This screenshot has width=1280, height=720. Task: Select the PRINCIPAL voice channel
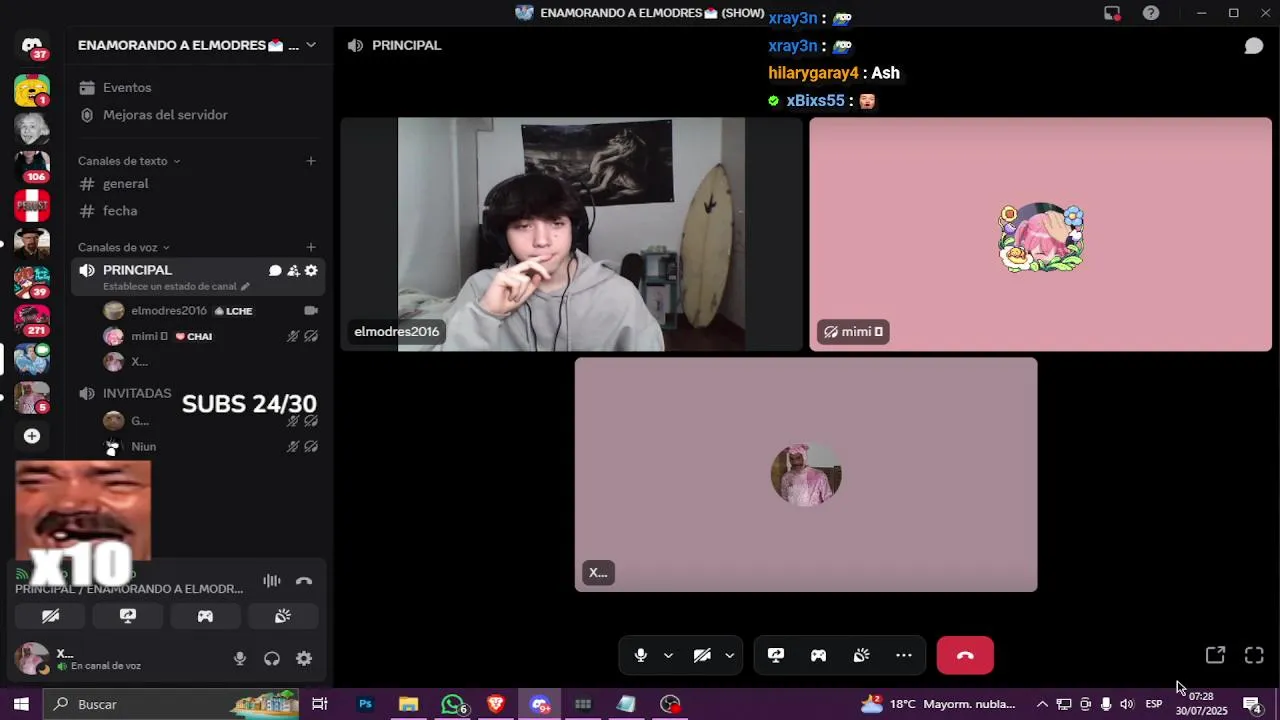137,270
